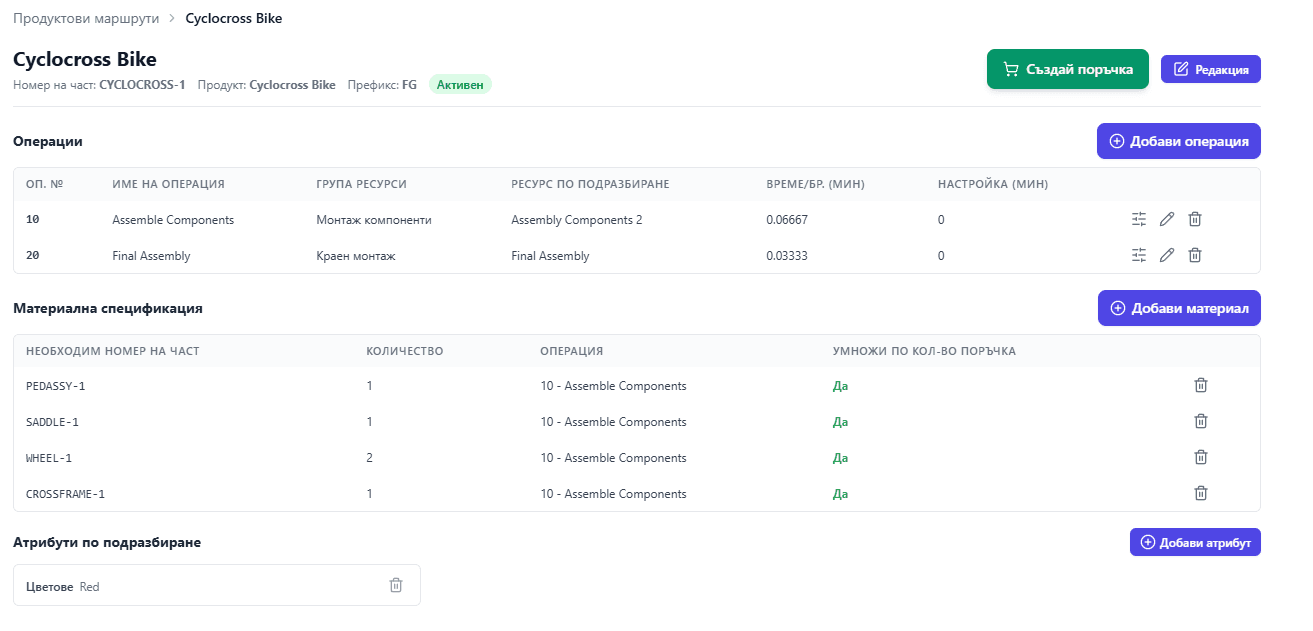Image resolution: width=1313 pixels, height=631 pixels.
Task: Open settings sliders for operation 10
Action: [1138, 219]
